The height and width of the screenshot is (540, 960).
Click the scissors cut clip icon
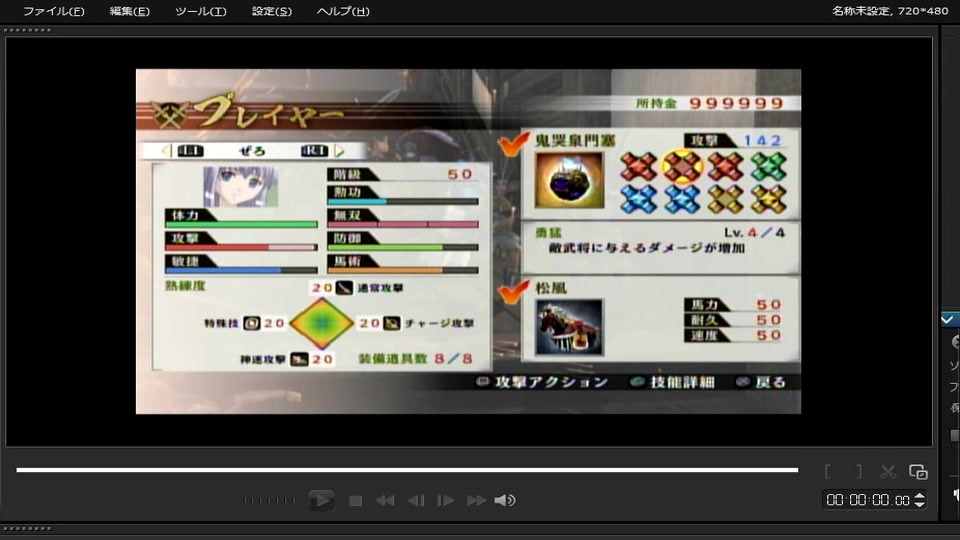pos(888,471)
